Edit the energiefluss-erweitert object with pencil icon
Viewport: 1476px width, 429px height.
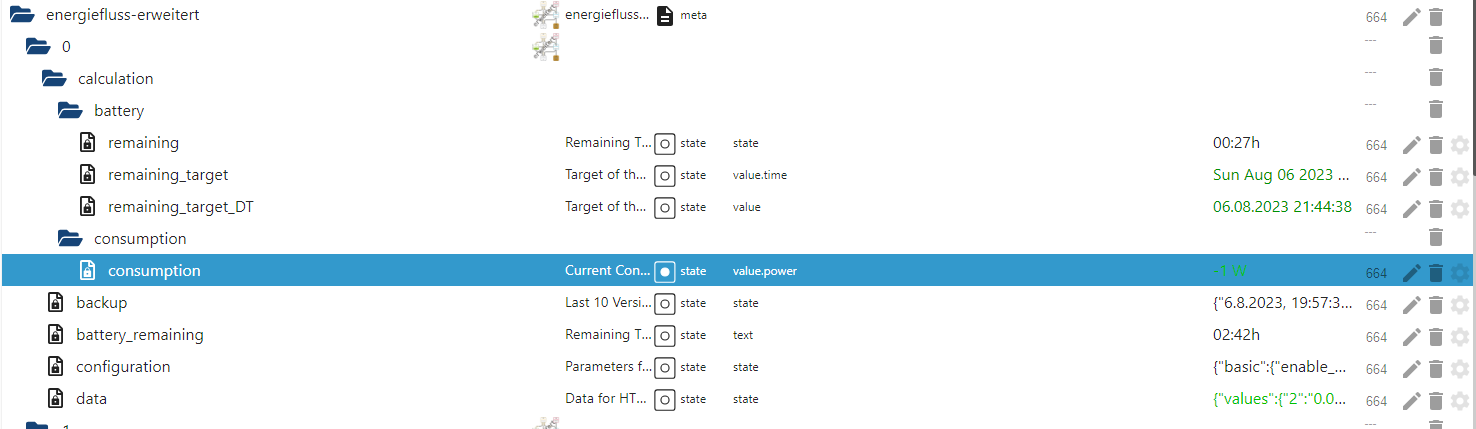click(1411, 17)
